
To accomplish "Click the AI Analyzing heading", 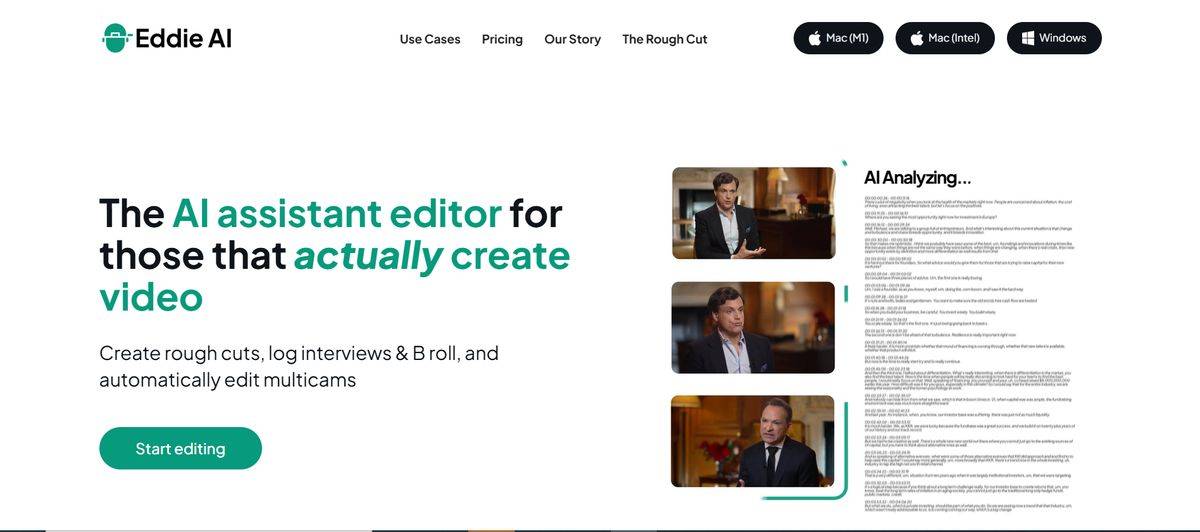I will point(917,178).
